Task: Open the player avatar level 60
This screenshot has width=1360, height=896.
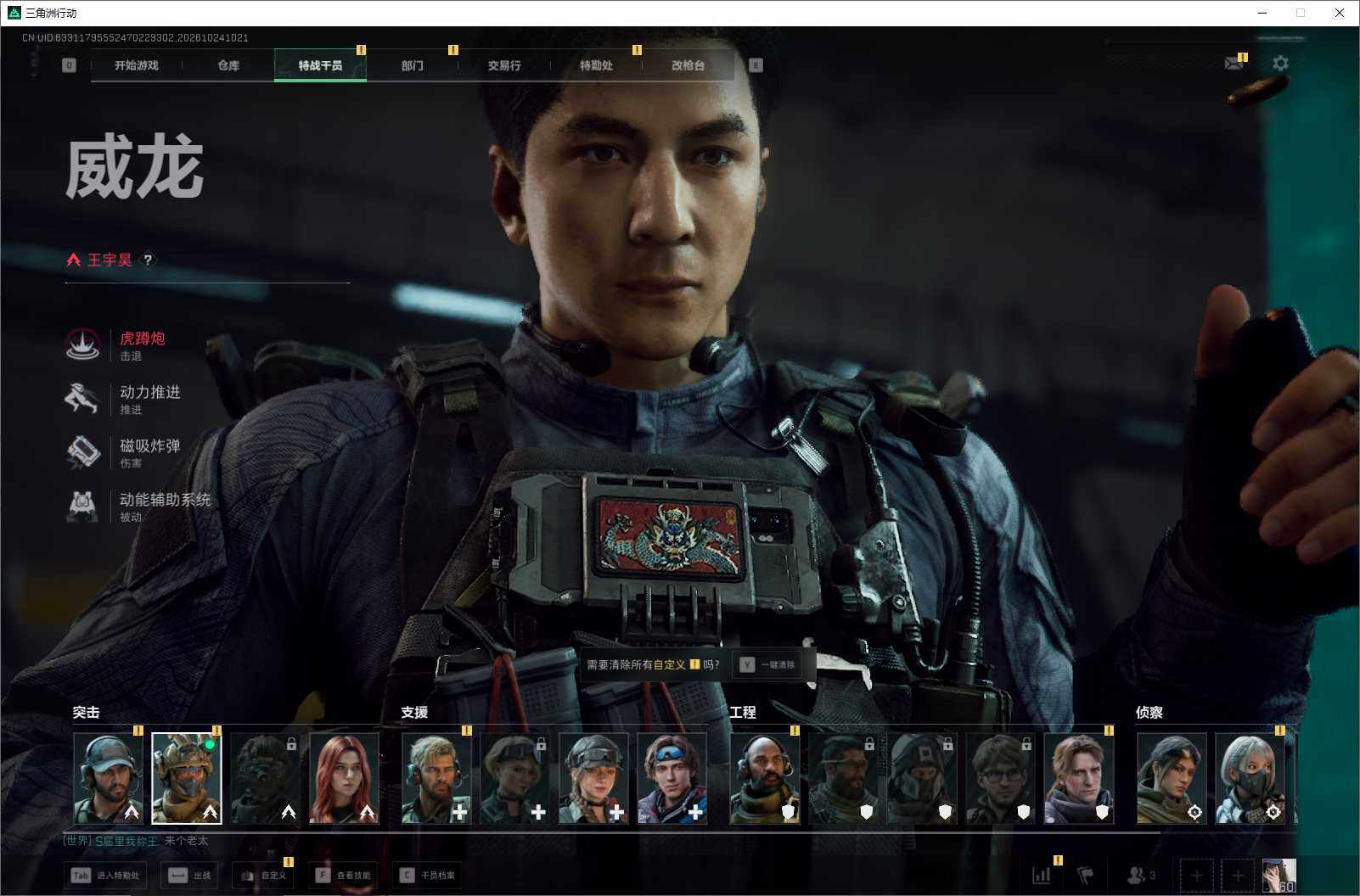Action: (1279, 875)
